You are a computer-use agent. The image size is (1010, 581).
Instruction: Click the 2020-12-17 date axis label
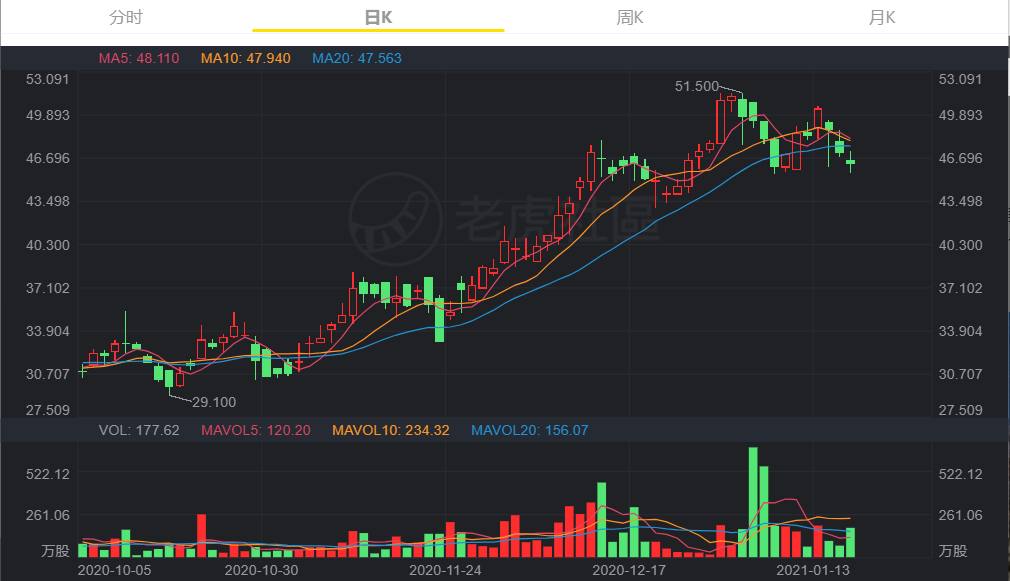[x=629, y=570]
